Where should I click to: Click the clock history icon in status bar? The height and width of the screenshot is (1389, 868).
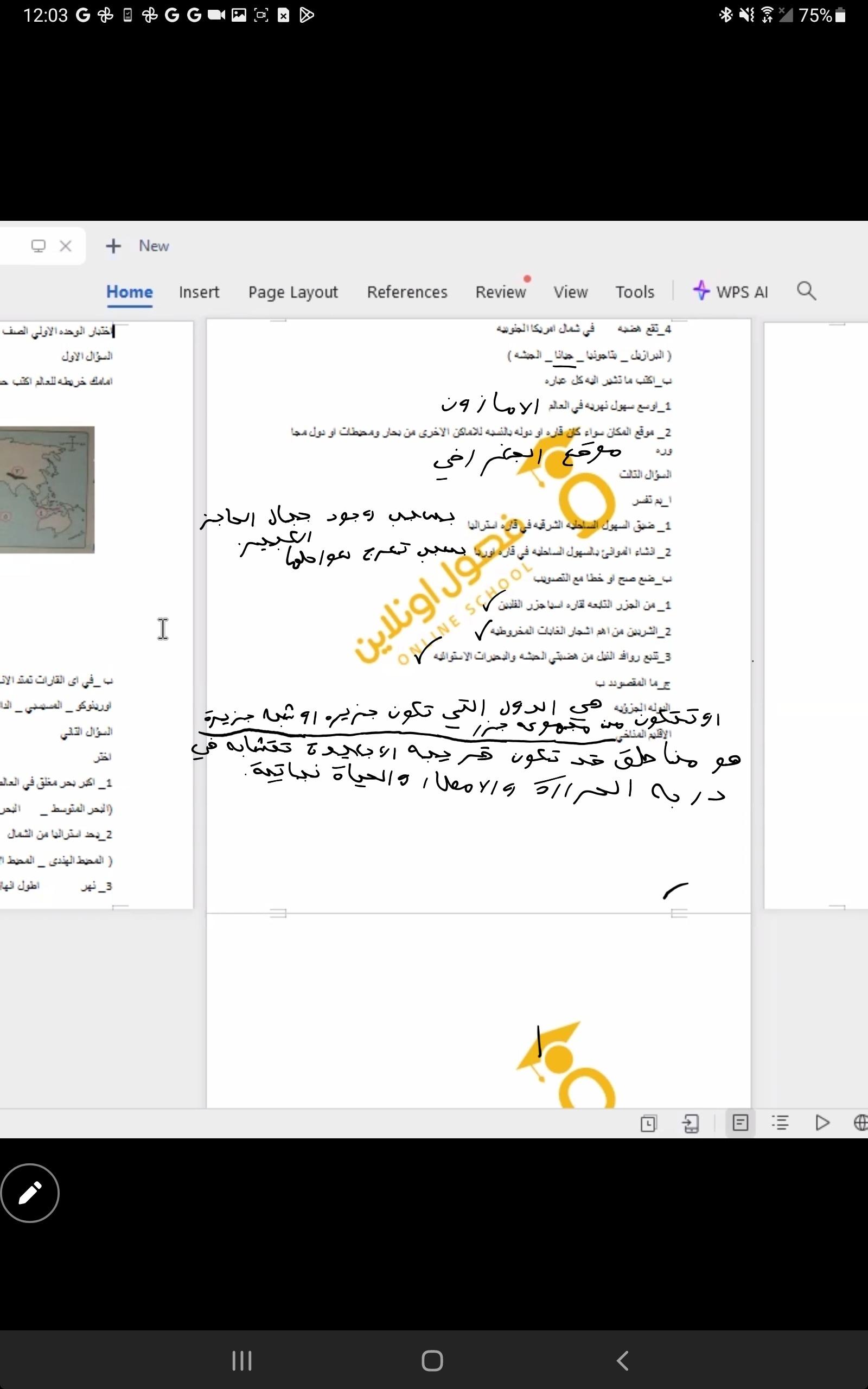pos(648,1123)
